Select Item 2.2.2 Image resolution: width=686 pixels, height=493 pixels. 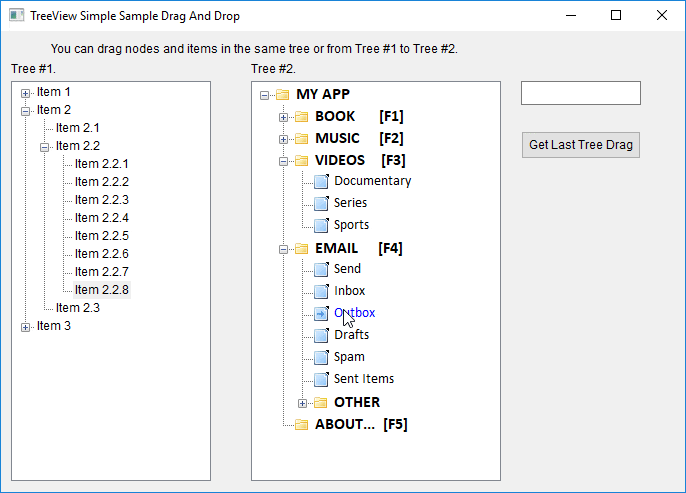pos(102,182)
